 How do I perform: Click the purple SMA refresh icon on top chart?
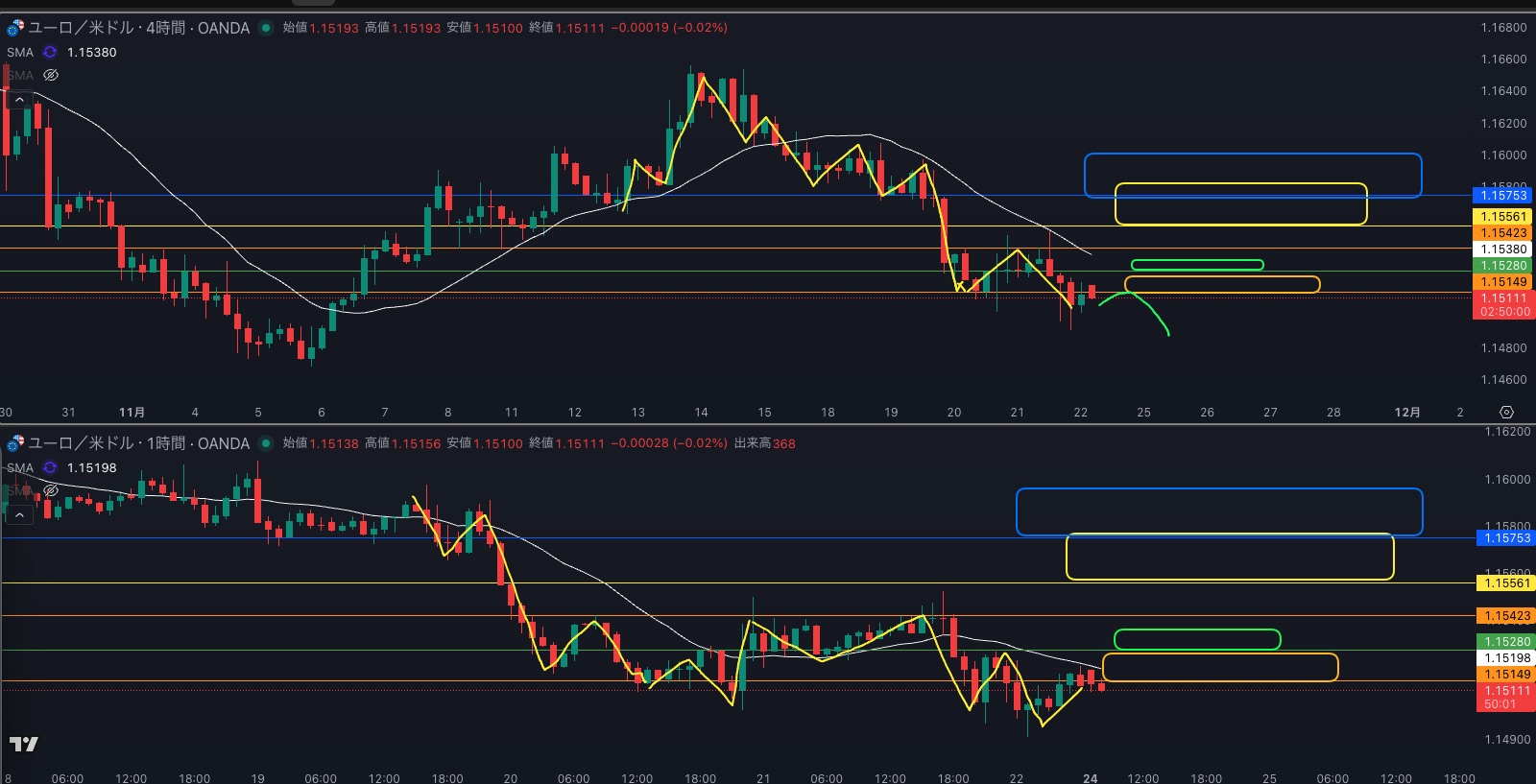tap(50, 53)
